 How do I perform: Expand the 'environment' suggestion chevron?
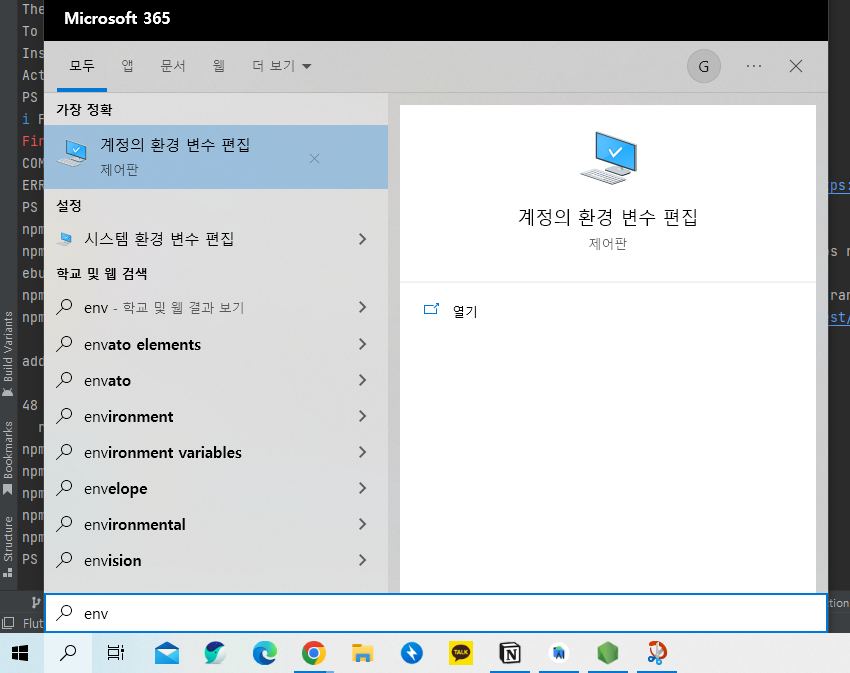tap(363, 416)
